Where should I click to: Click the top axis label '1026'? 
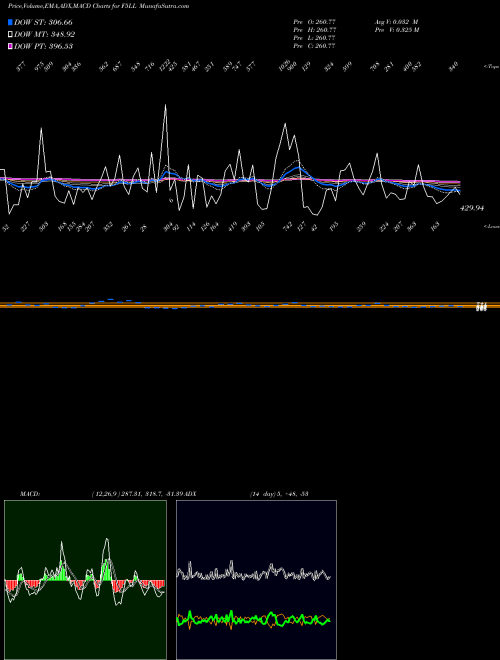point(285,64)
